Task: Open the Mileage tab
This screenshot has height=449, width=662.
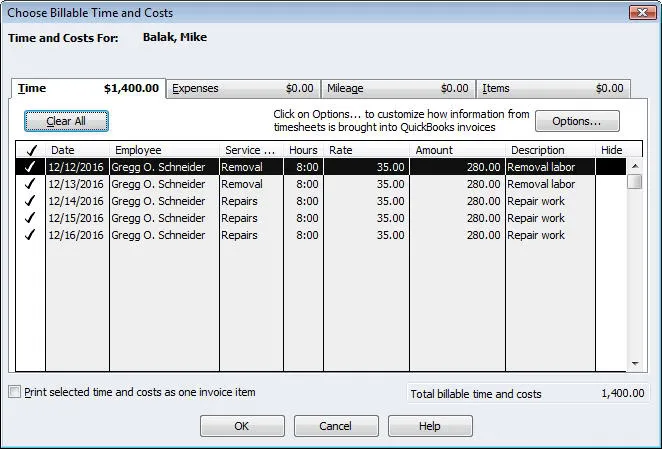Action: pyautogui.click(x=398, y=89)
